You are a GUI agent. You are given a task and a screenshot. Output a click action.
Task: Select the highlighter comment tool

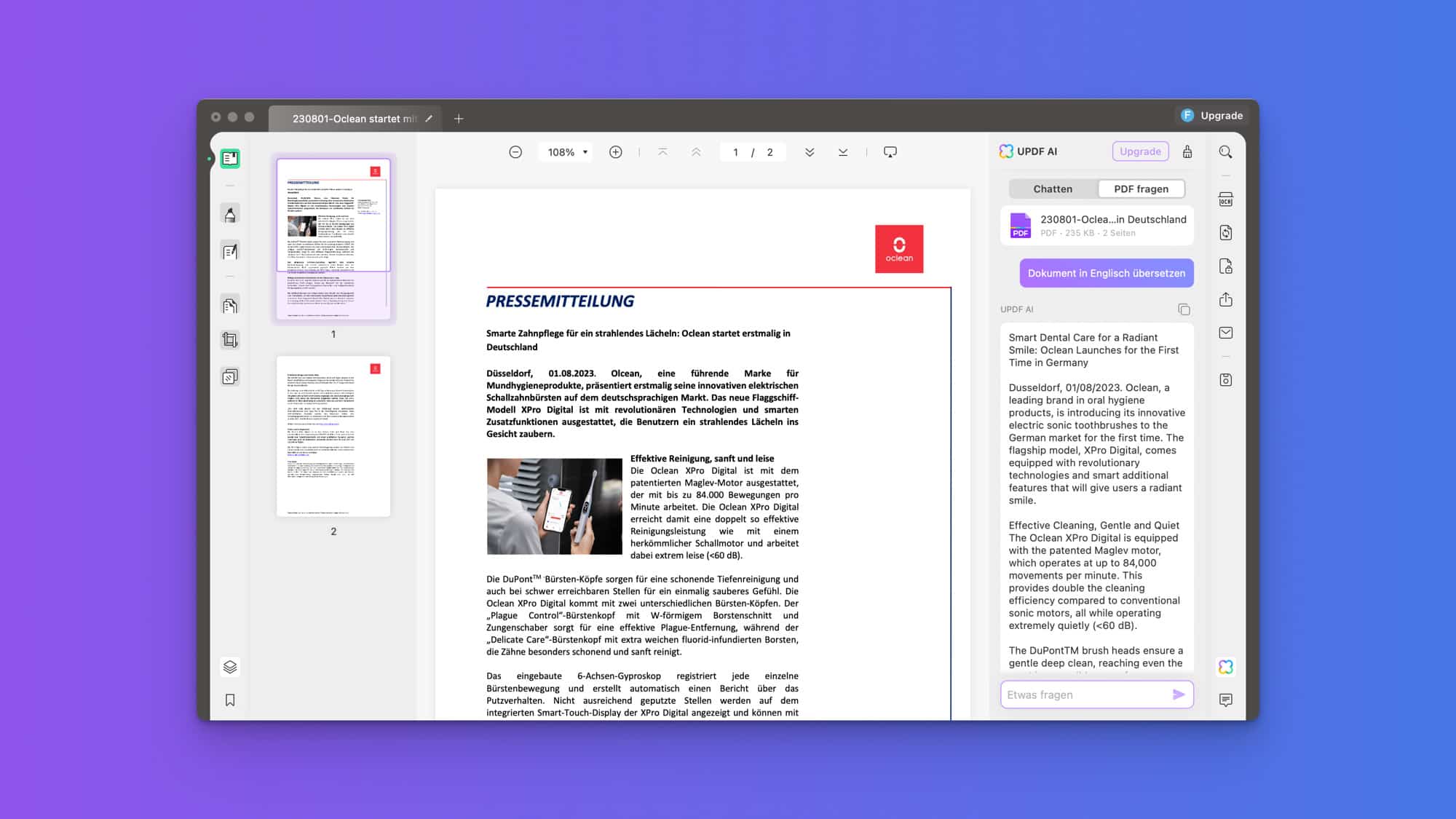[x=230, y=214]
